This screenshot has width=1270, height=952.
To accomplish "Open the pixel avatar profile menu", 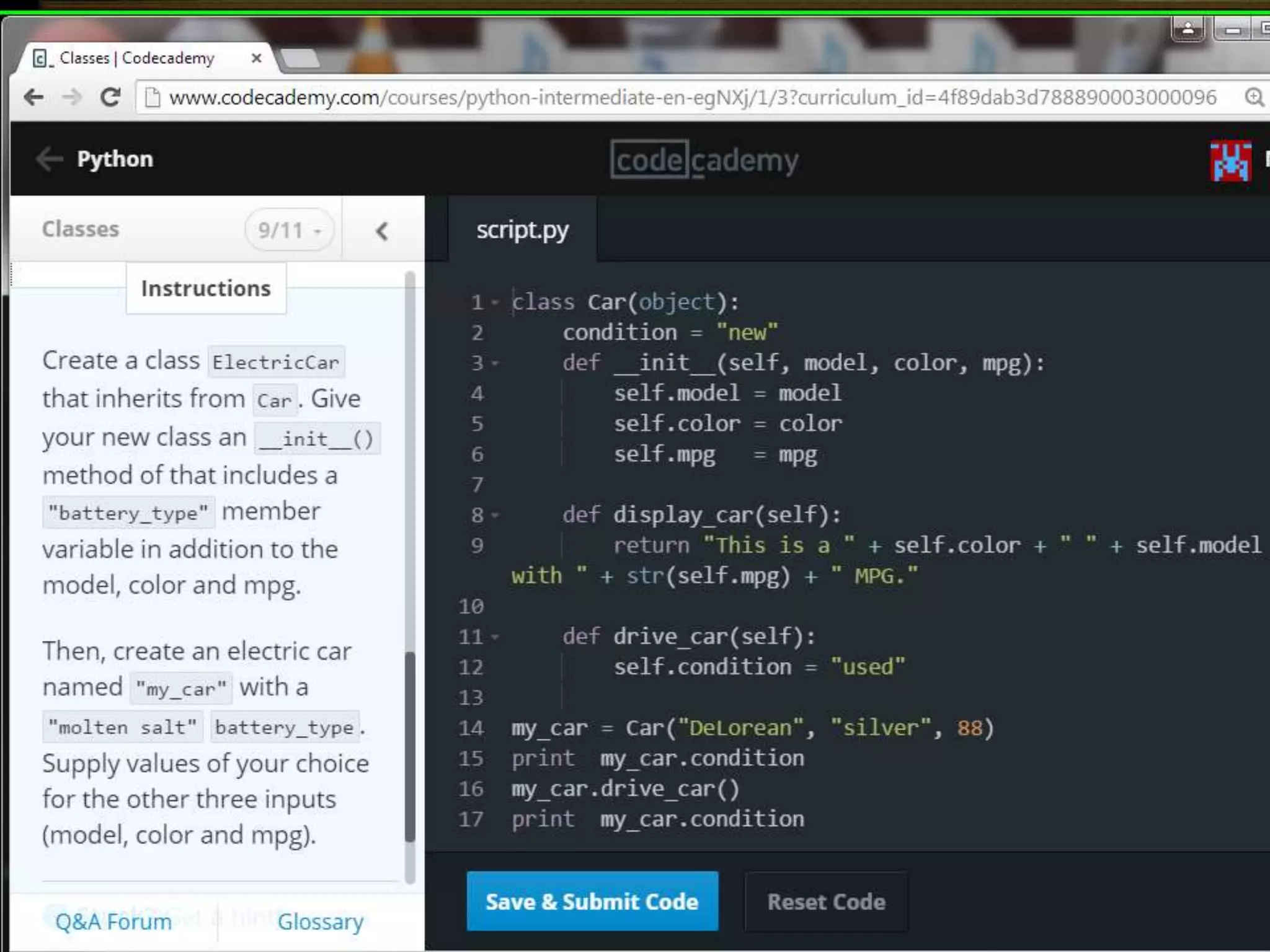I will [1231, 161].
